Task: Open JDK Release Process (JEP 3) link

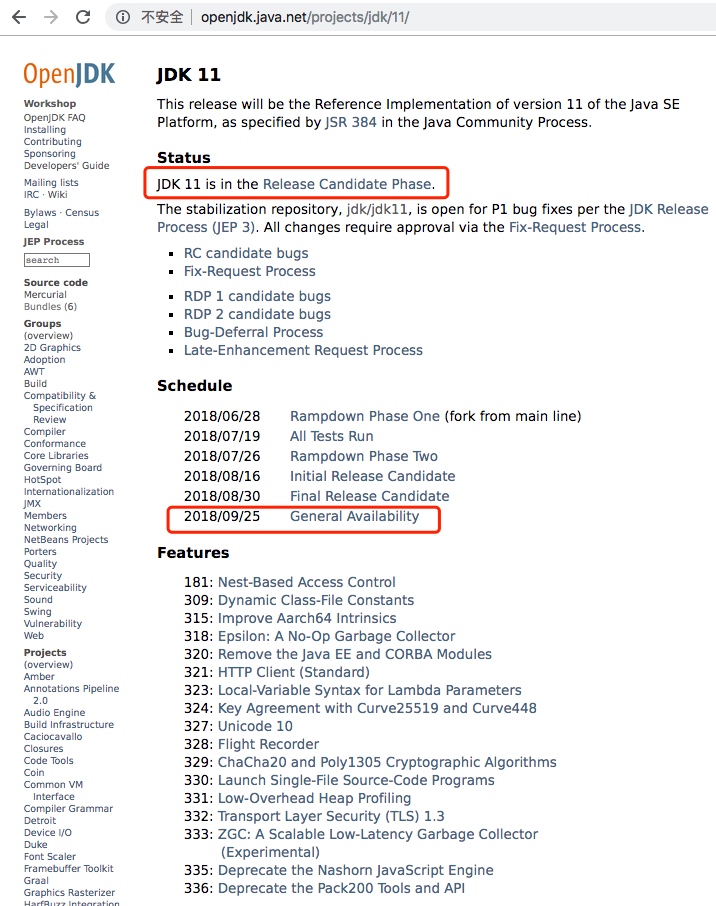Action: point(433,218)
